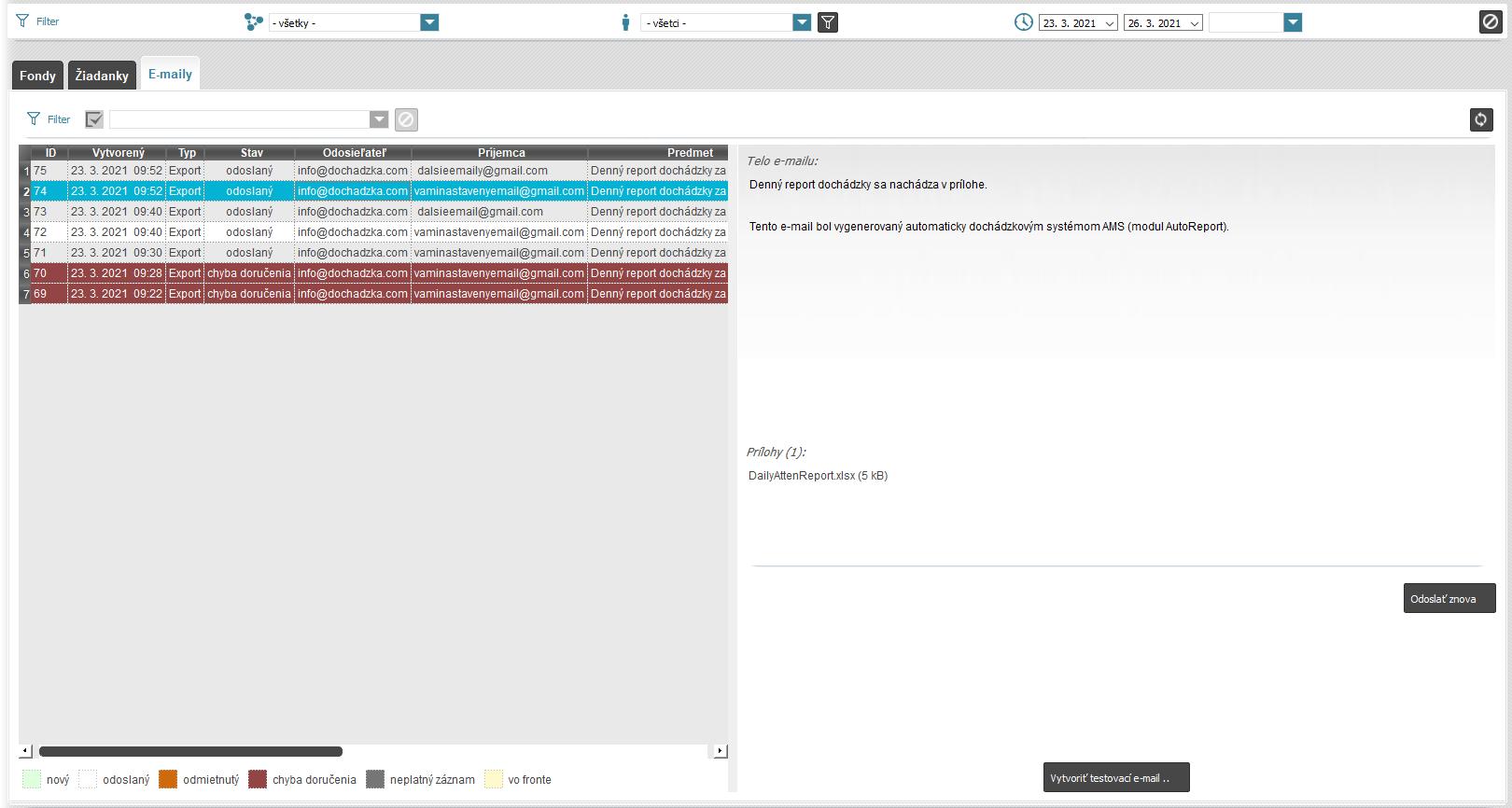This screenshot has height=808, width=1512.
Task: Click the top Filter funnel icon
Action: point(22,21)
